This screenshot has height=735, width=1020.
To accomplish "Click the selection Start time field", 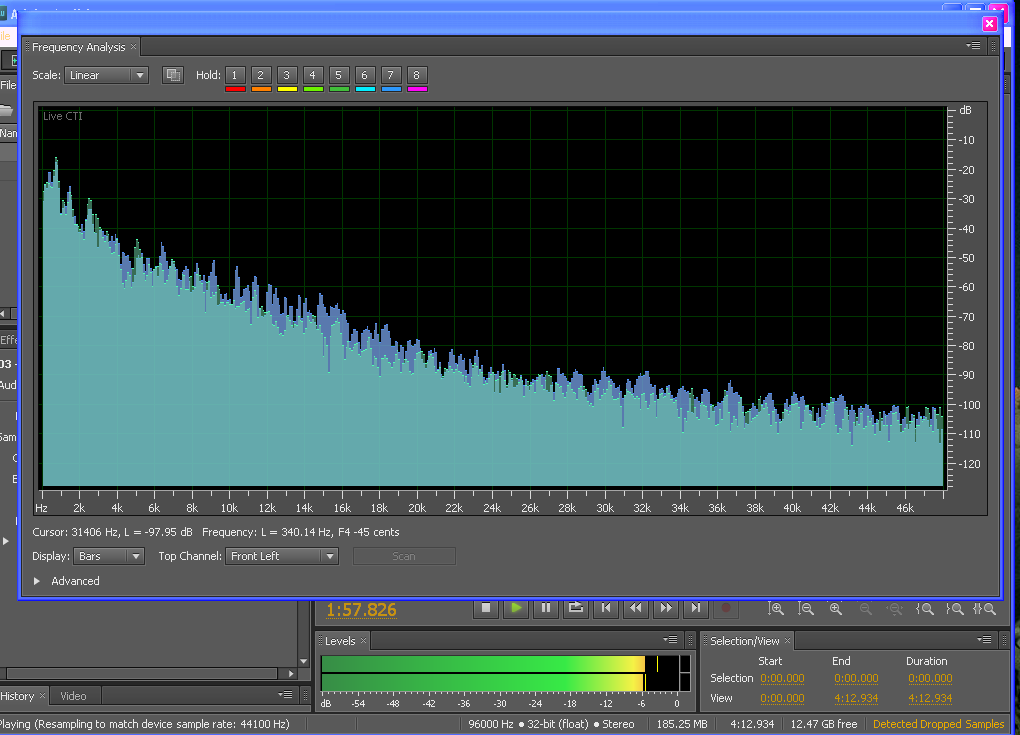I will [781, 678].
